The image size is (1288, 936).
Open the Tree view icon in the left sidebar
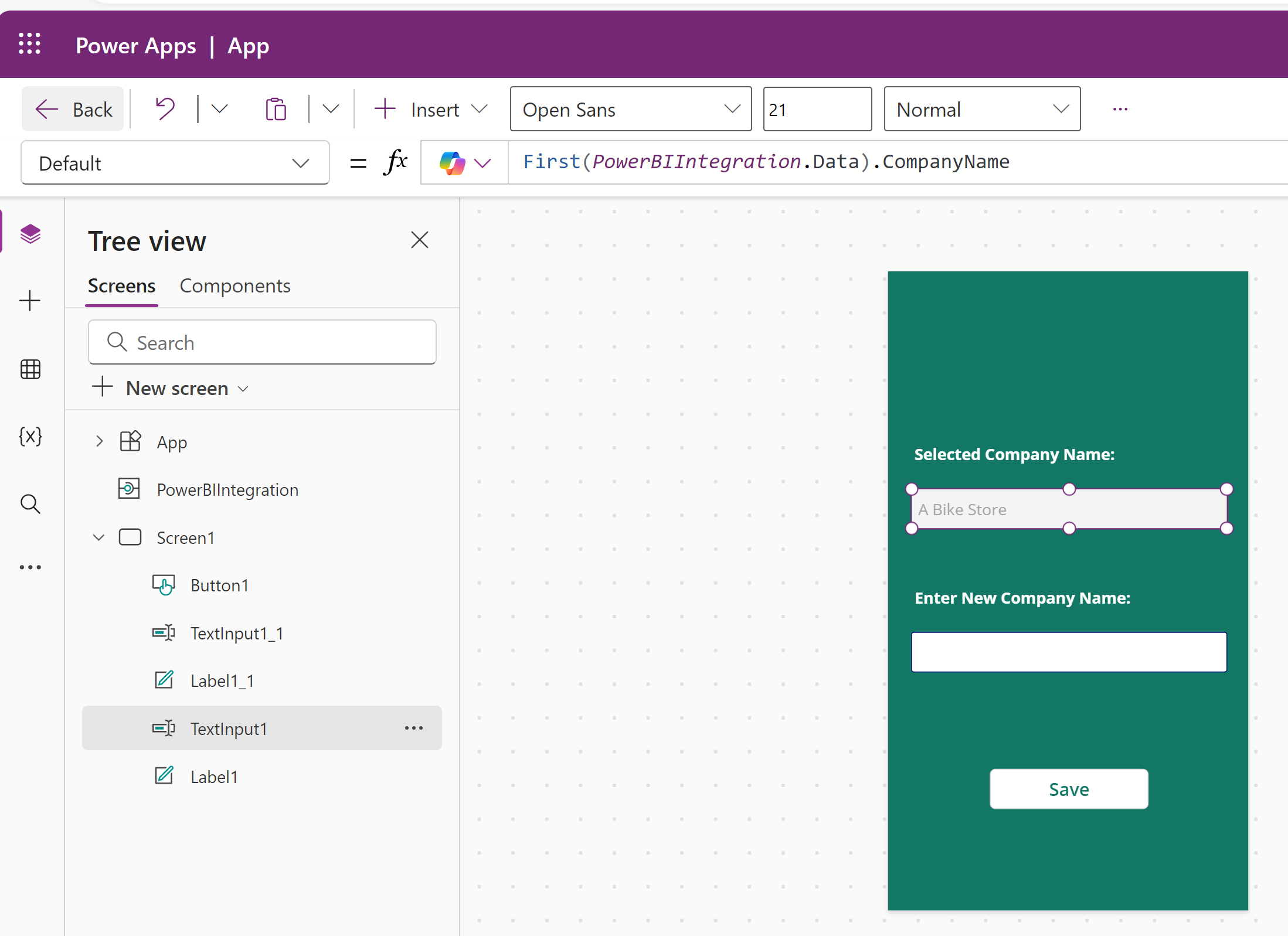(30, 233)
